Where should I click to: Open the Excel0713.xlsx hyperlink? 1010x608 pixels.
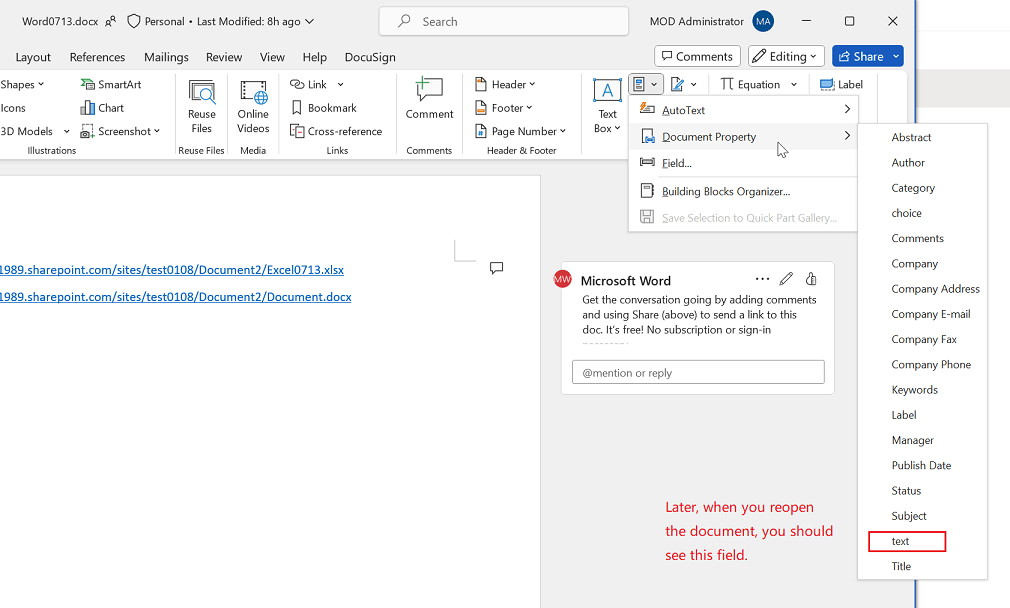point(171,270)
